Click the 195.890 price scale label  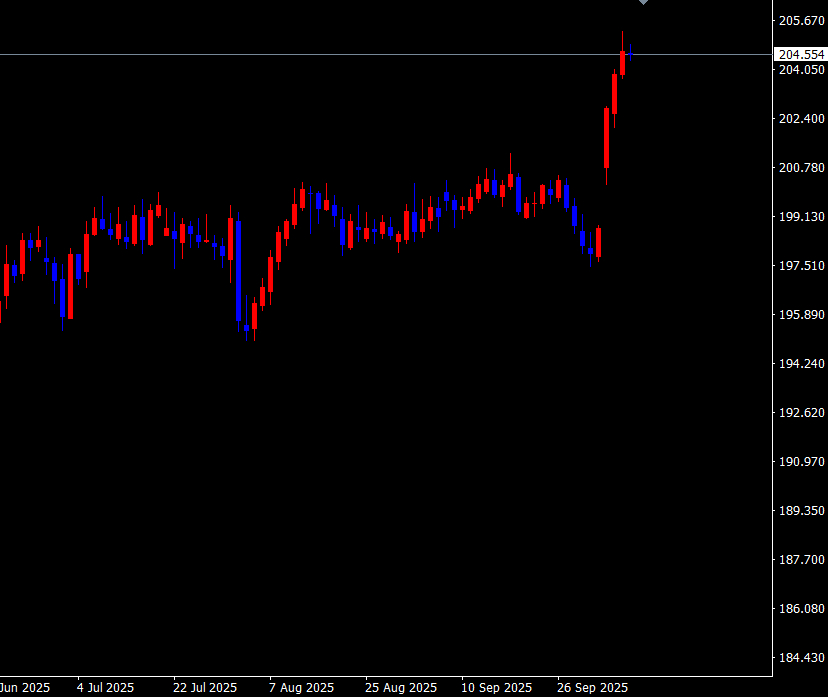pos(802,315)
